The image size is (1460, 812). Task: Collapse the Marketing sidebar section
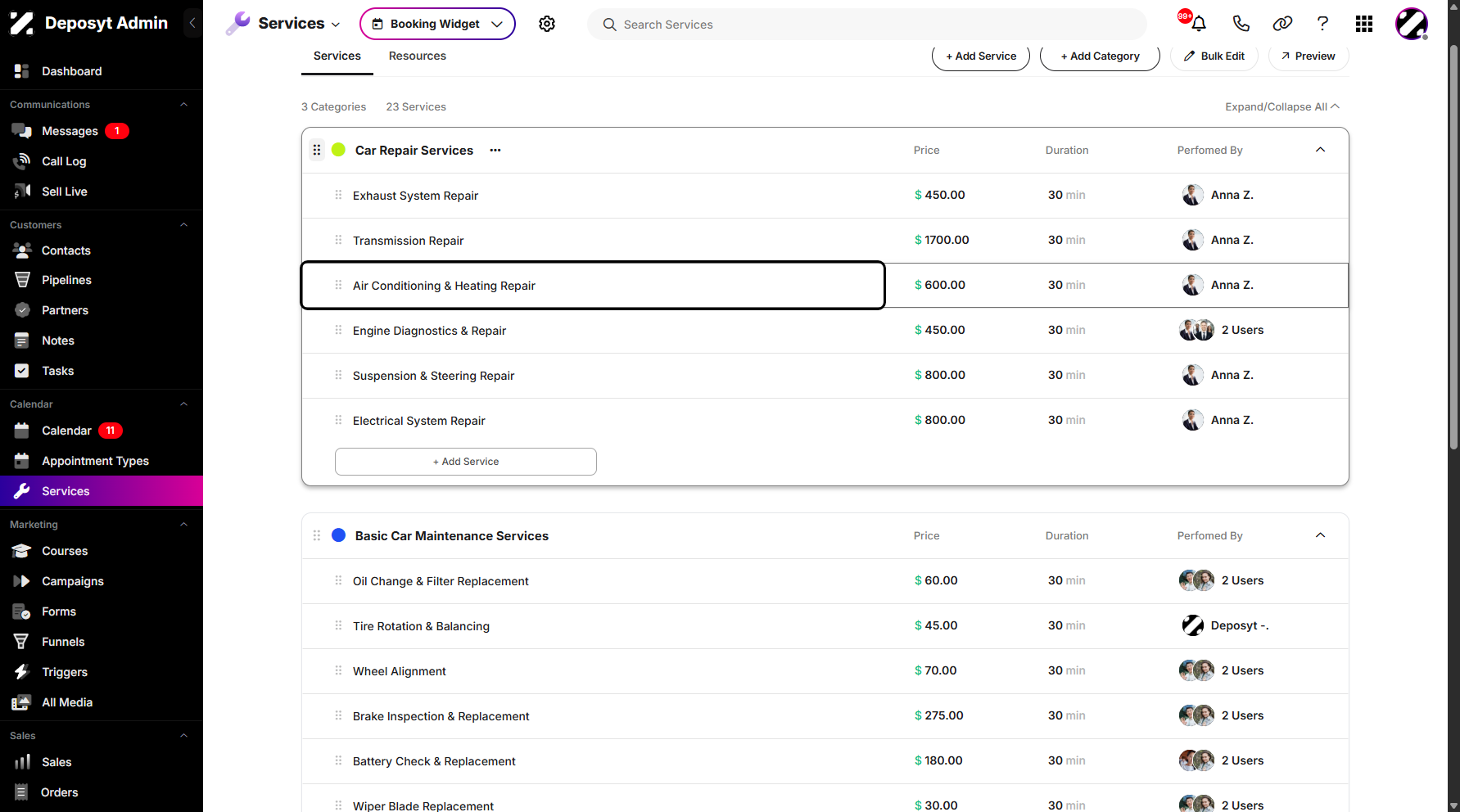[x=183, y=525]
